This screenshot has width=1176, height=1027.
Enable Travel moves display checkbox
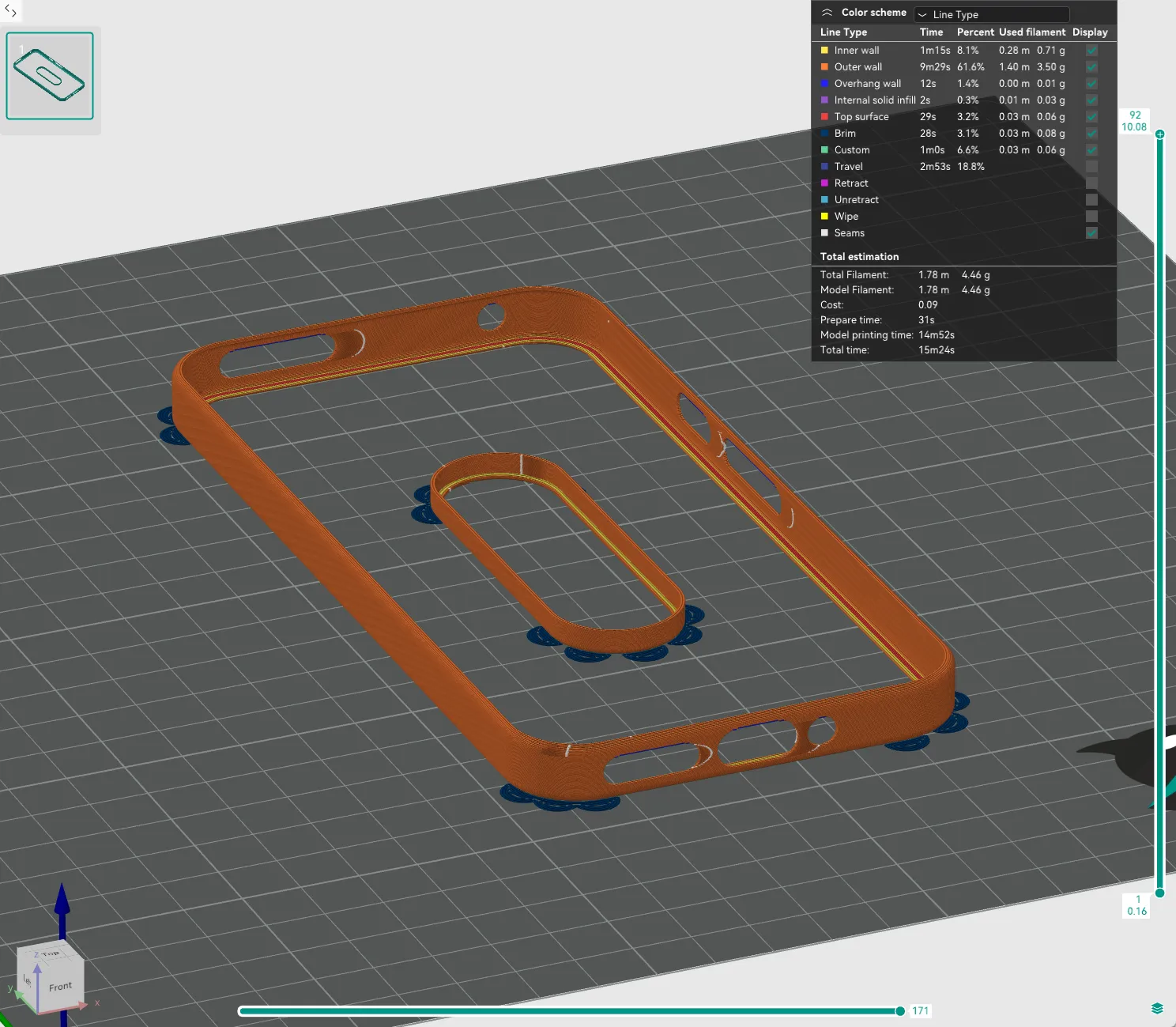(x=1091, y=167)
